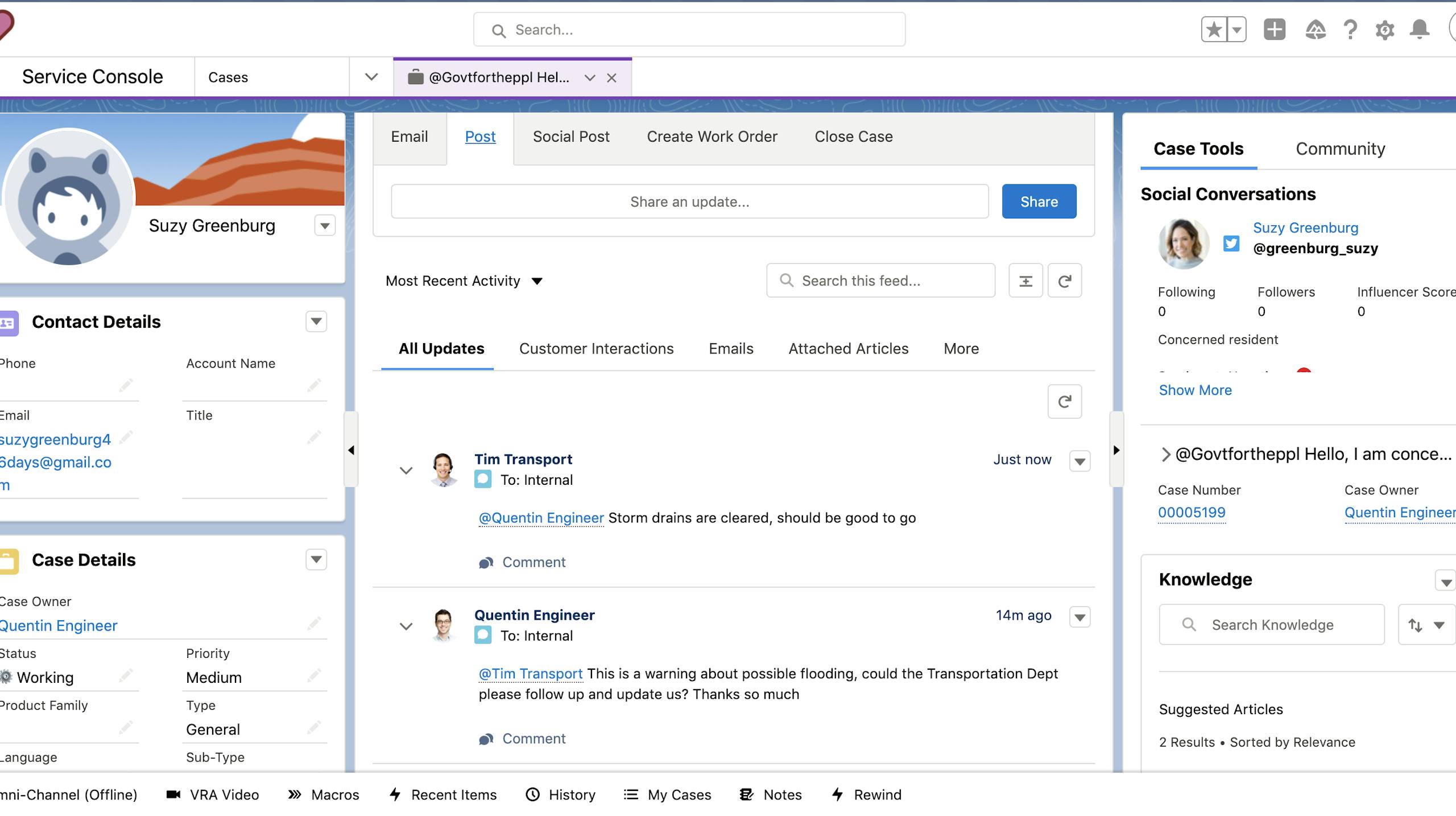Open the Setup gear menu
1456x816 pixels.
tap(1384, 30)
